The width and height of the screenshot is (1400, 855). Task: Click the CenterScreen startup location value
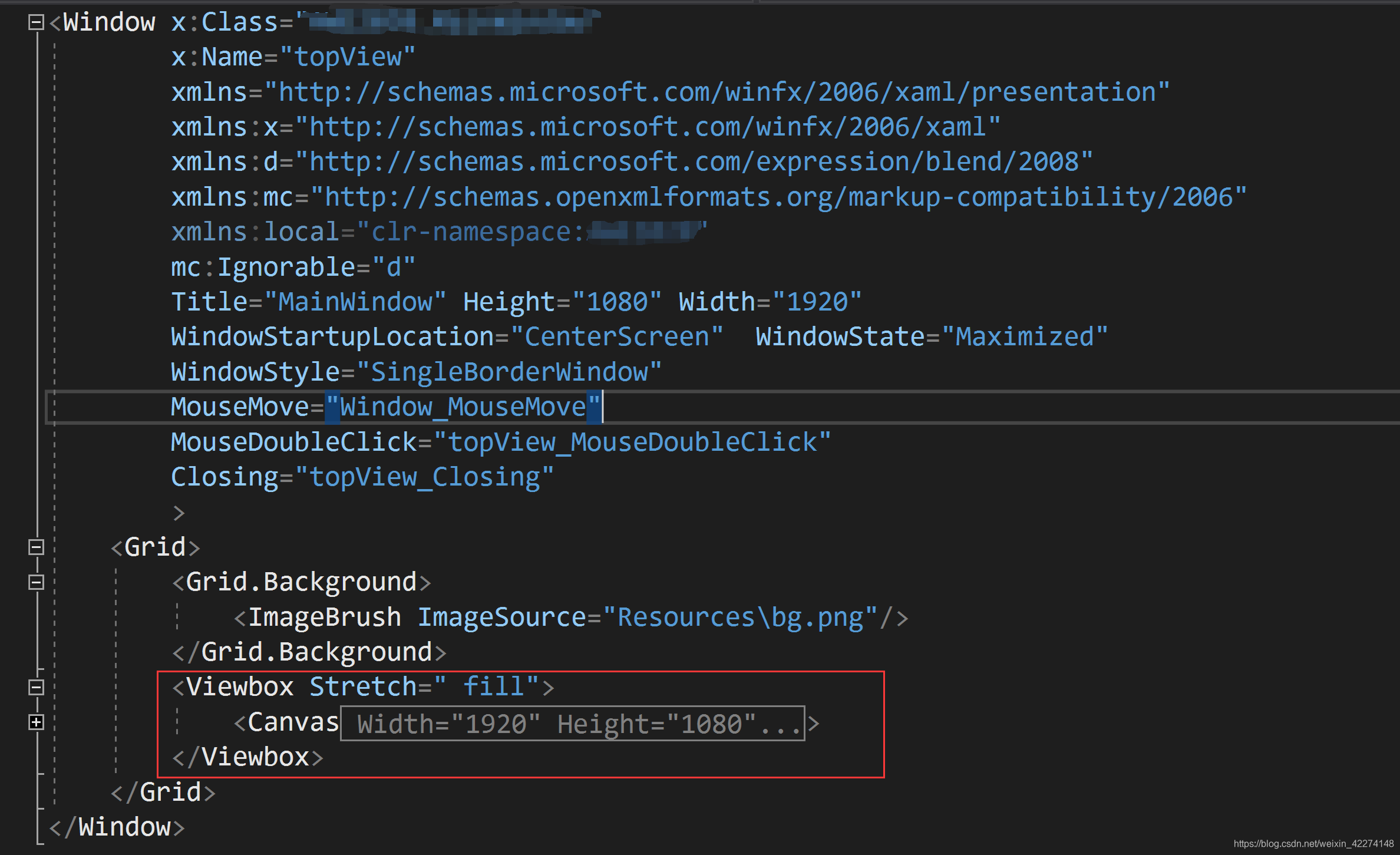[616, 337]
